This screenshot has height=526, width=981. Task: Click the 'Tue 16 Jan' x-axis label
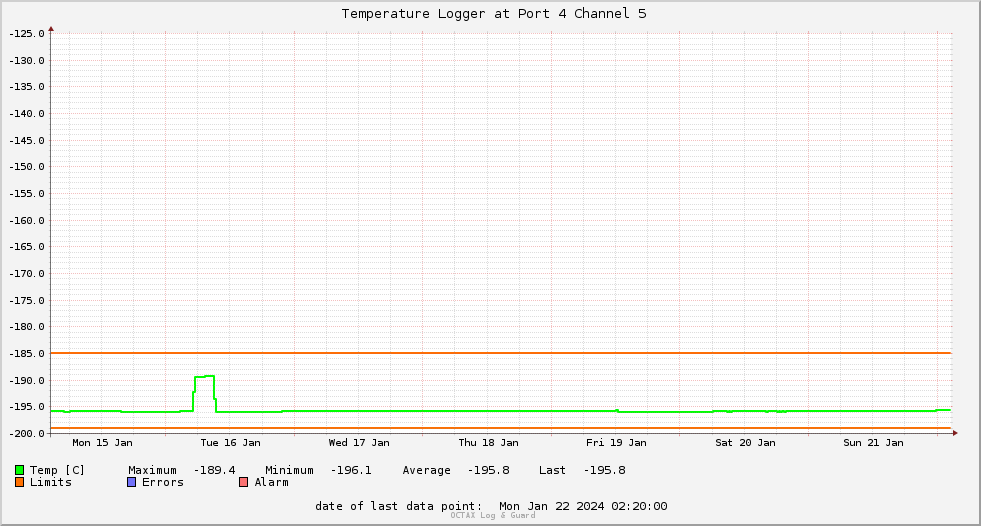click(230, 443)
